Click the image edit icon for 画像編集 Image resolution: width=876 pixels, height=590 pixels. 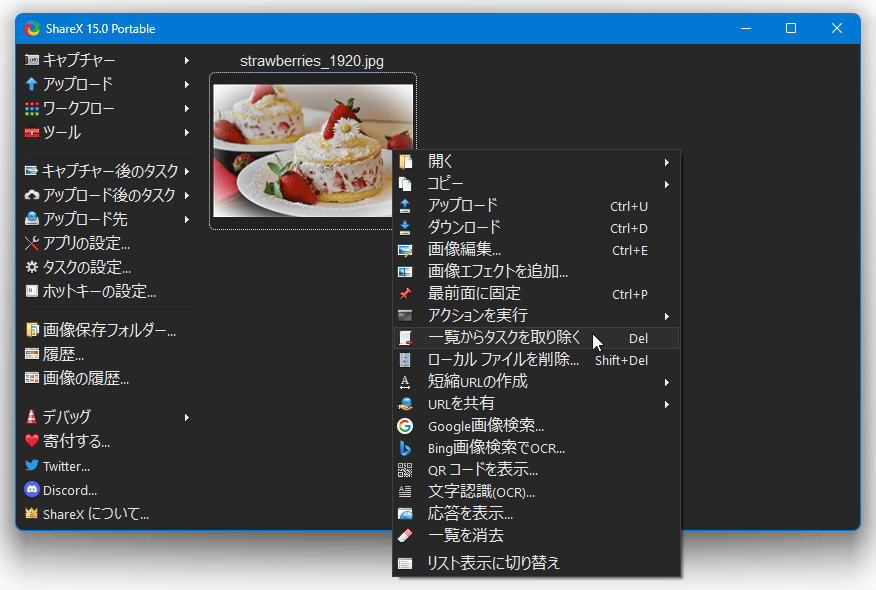tap(405, 250)
